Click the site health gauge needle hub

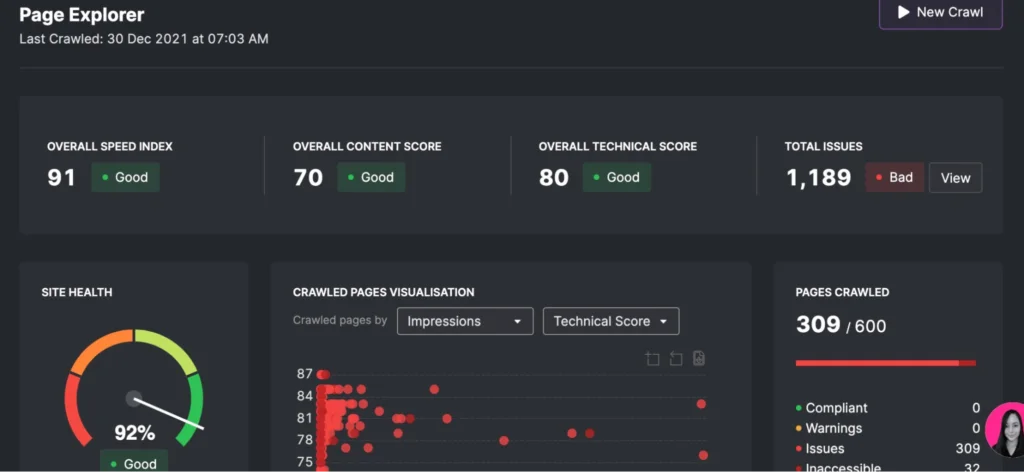[134, 399]
